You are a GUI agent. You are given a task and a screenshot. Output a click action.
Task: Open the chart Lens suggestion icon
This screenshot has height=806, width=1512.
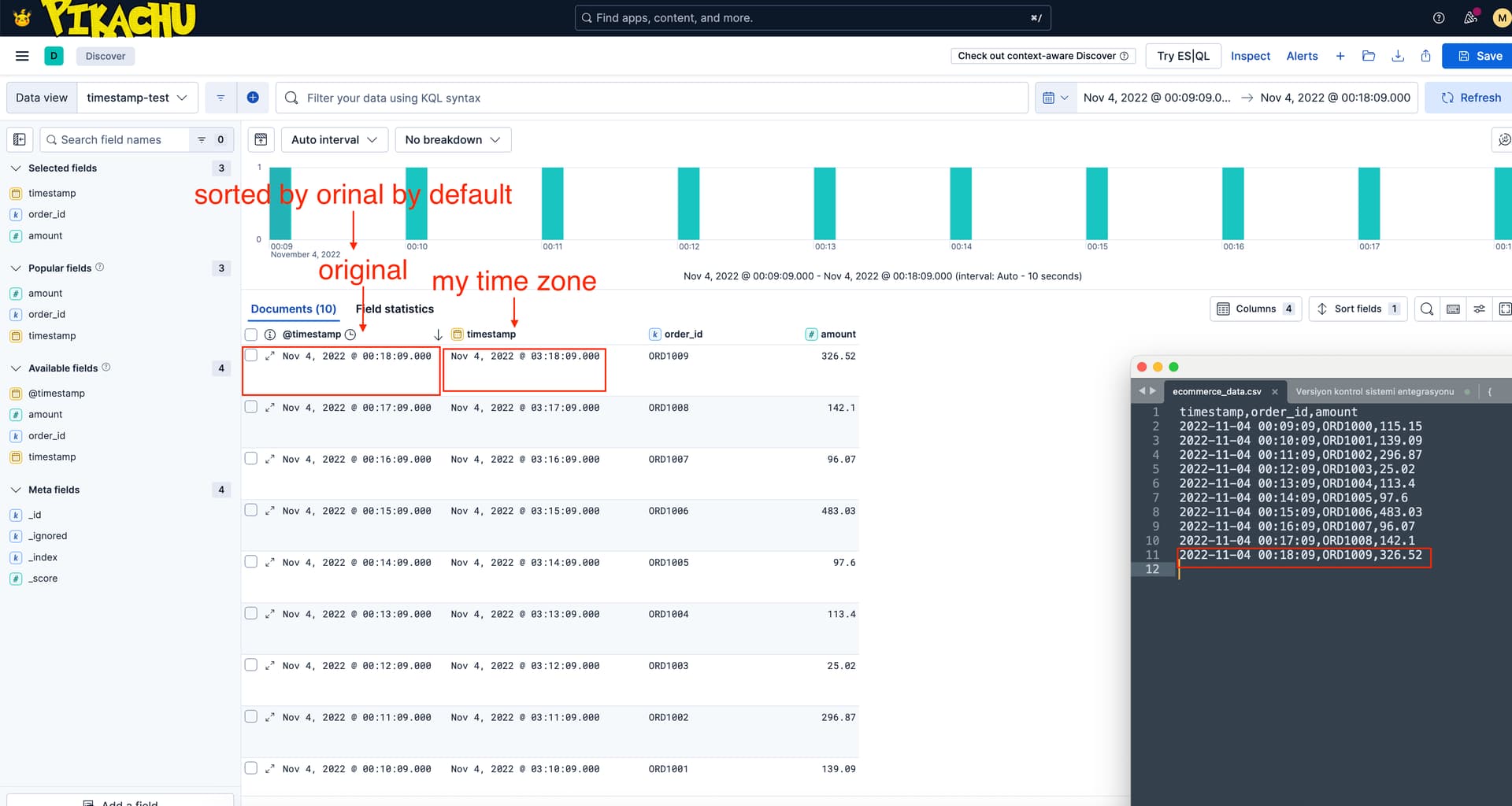[x=1504, y=139]
